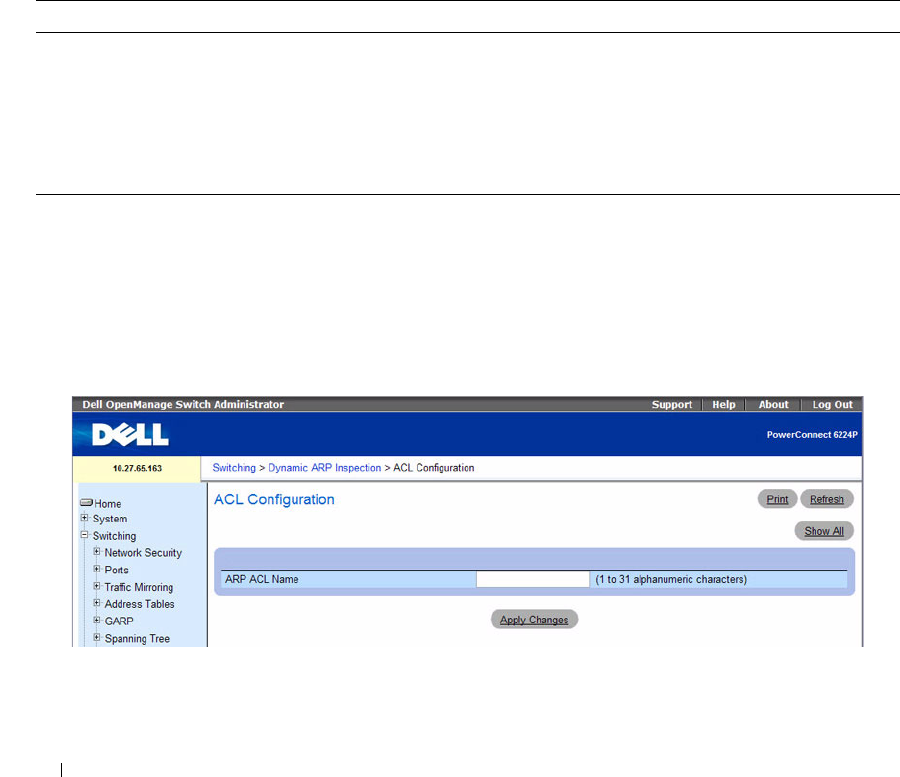Expand the Spanning Tree node

tap(96, 638)
